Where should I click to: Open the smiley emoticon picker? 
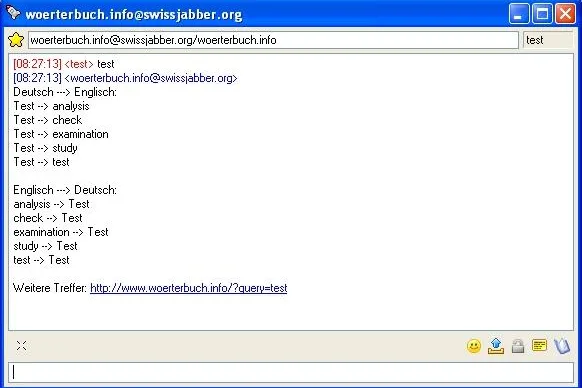[474, 346]
